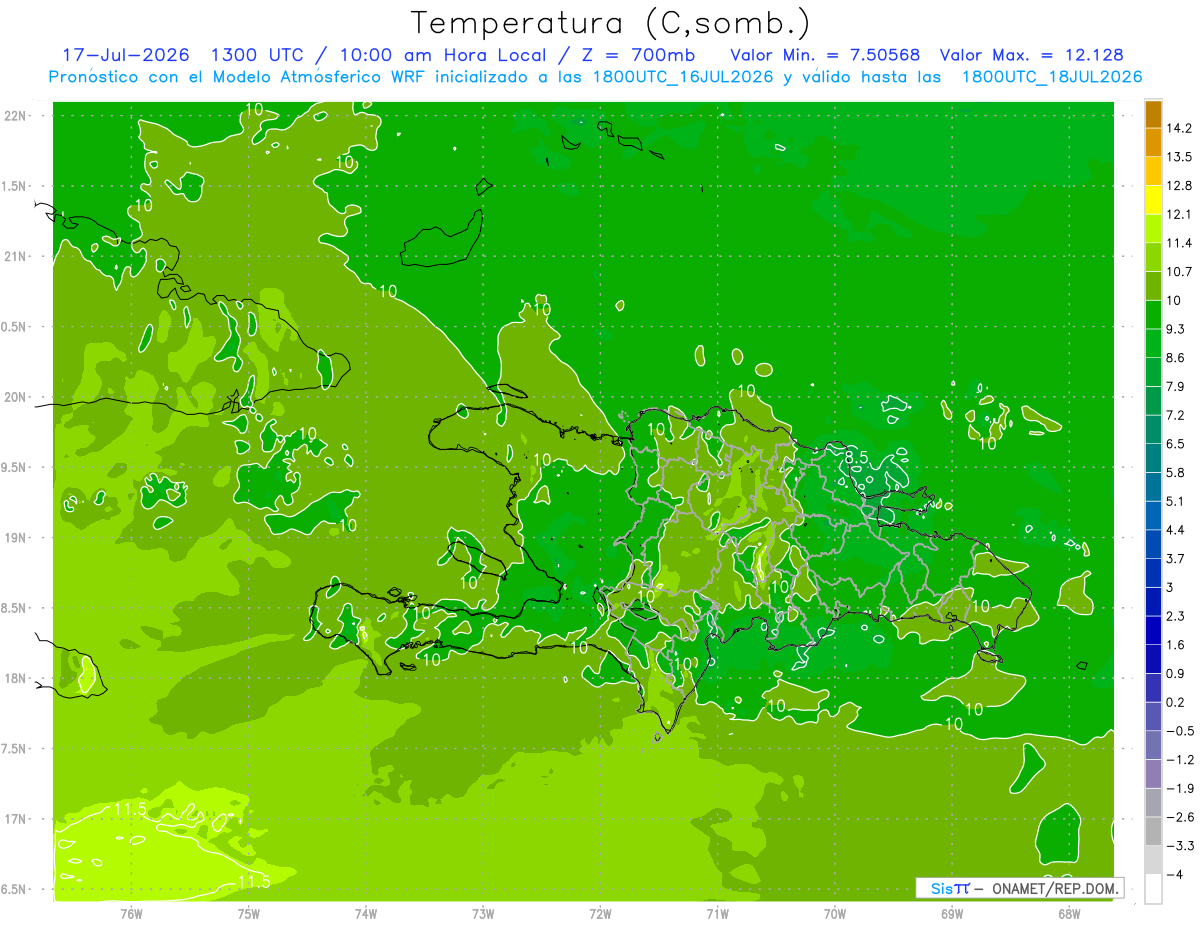Click the 20N latitude axis label
The width and height of the screenshot is (1200, 927).
click(16, 397)
